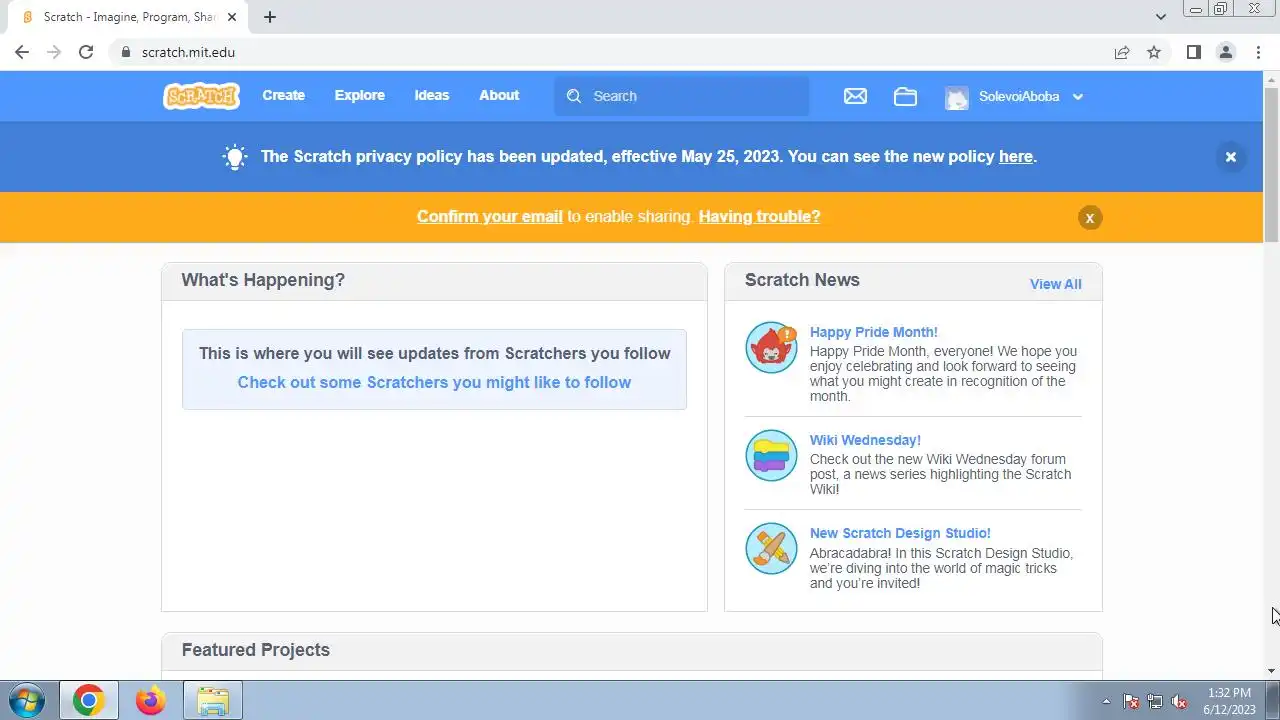Click the Wiki Wednesday news icon
1280x720 pixels.
[x=771, y=456]
